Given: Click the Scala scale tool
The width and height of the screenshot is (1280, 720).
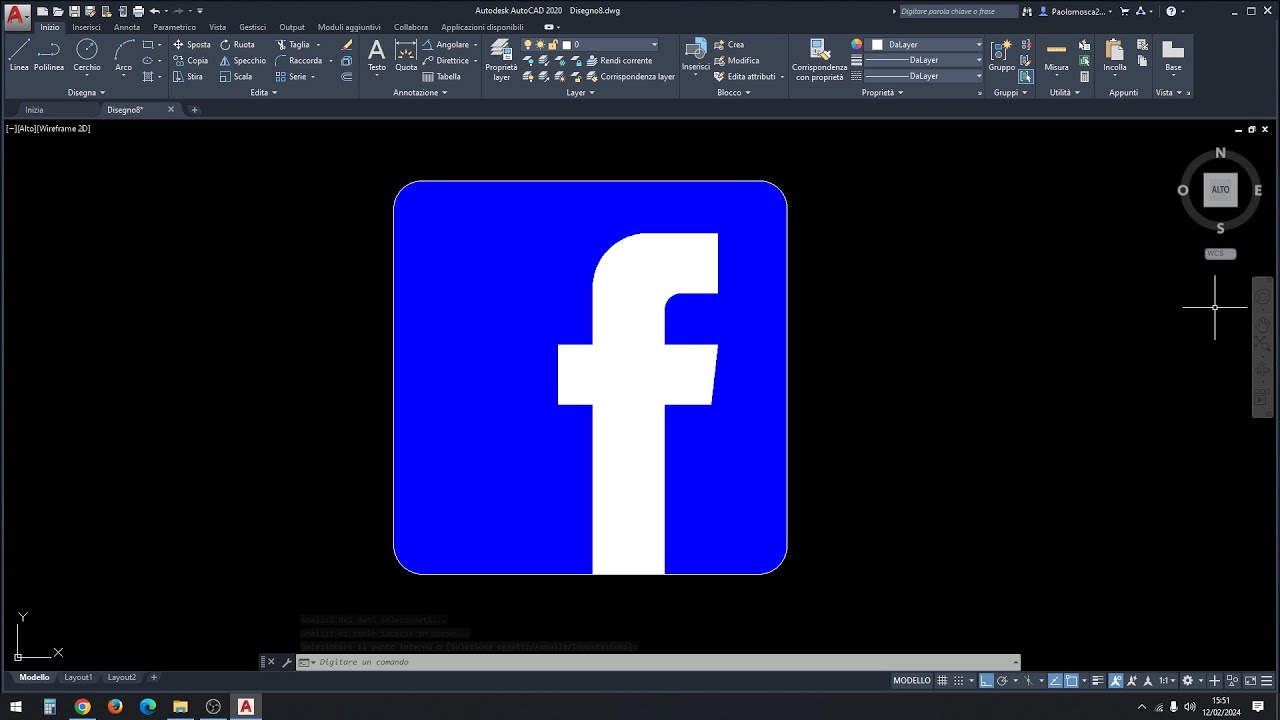Looking at the screenshot, I should 236,77.
